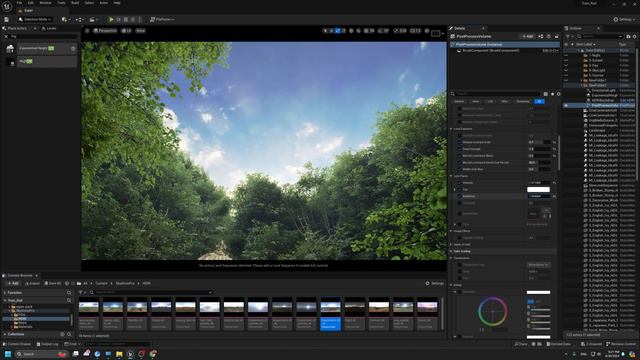Open File Explorer from the taskbar
This screenshot has width=640, height=360.
pyautogui.click(x=119, y=354)
